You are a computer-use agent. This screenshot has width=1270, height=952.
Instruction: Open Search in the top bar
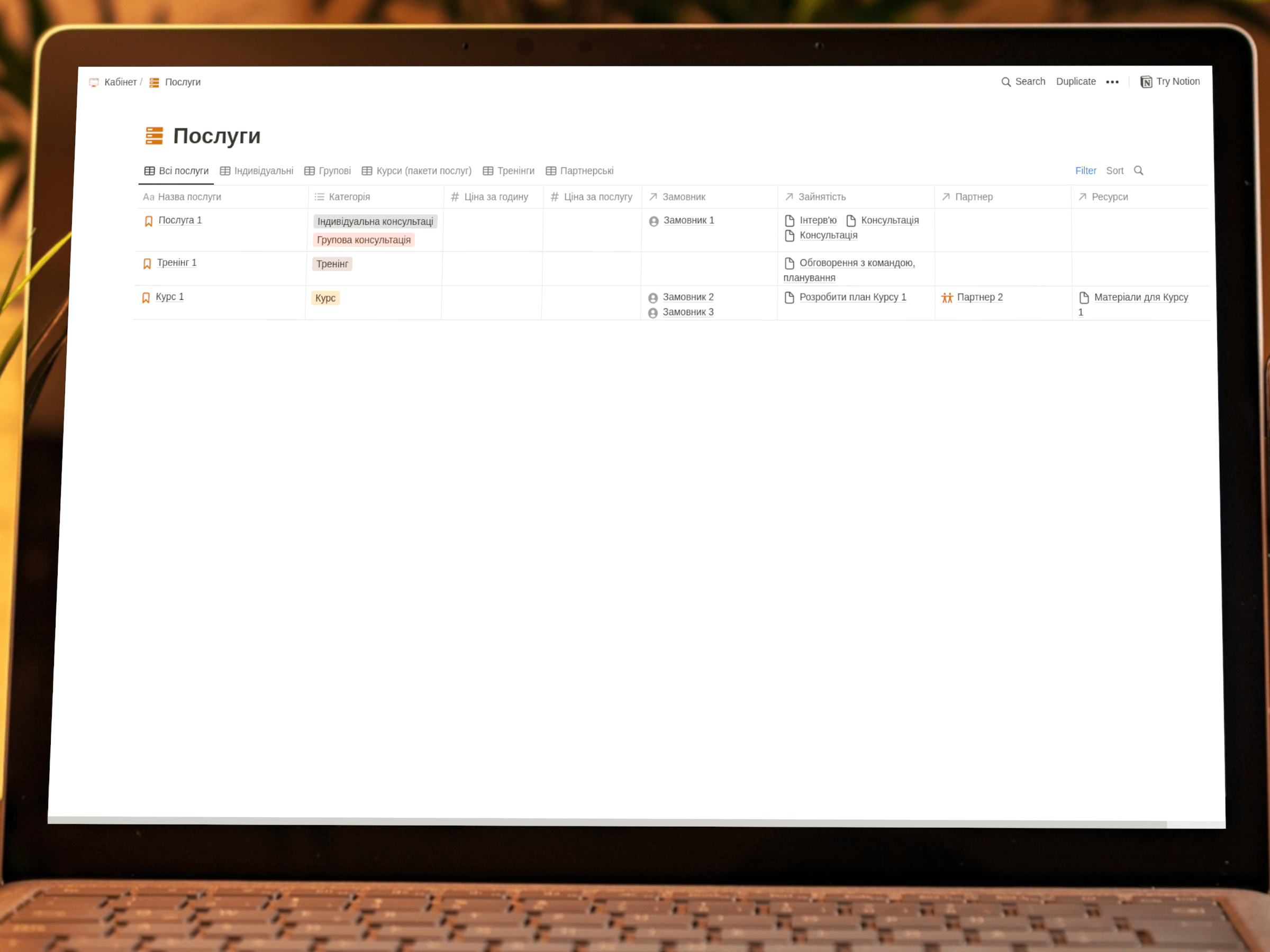[x=1023, y=81]
